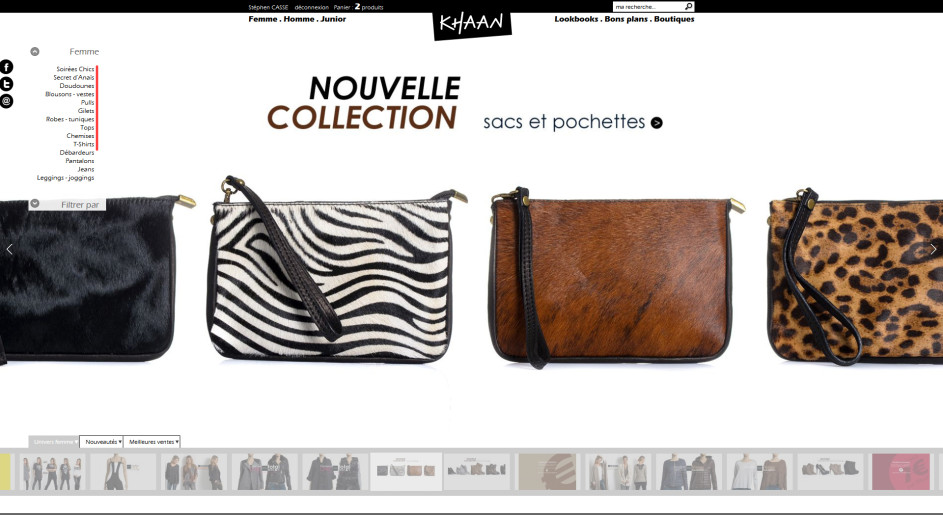This screenshot has width=943, height=515.
Task: Click the search magnifier icon
Action: 689,7
